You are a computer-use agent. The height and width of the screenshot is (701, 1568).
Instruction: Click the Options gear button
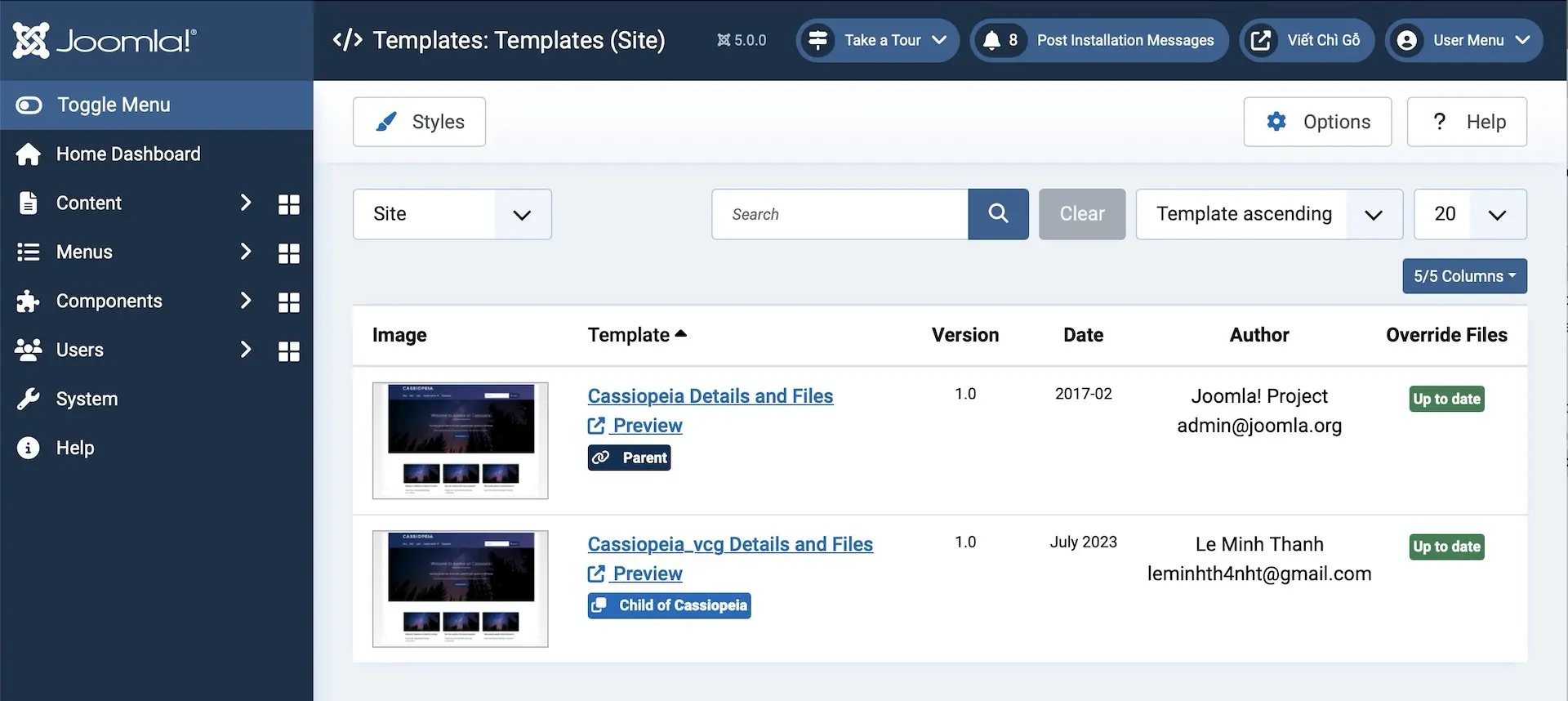tap(1316, 122)
